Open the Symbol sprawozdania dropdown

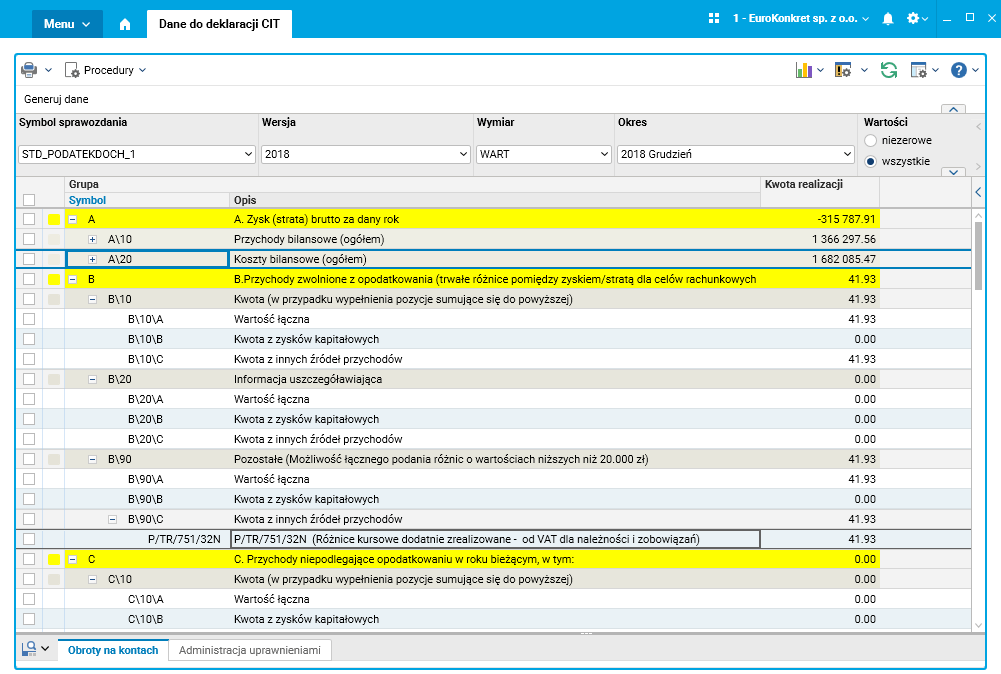[138, 155]
